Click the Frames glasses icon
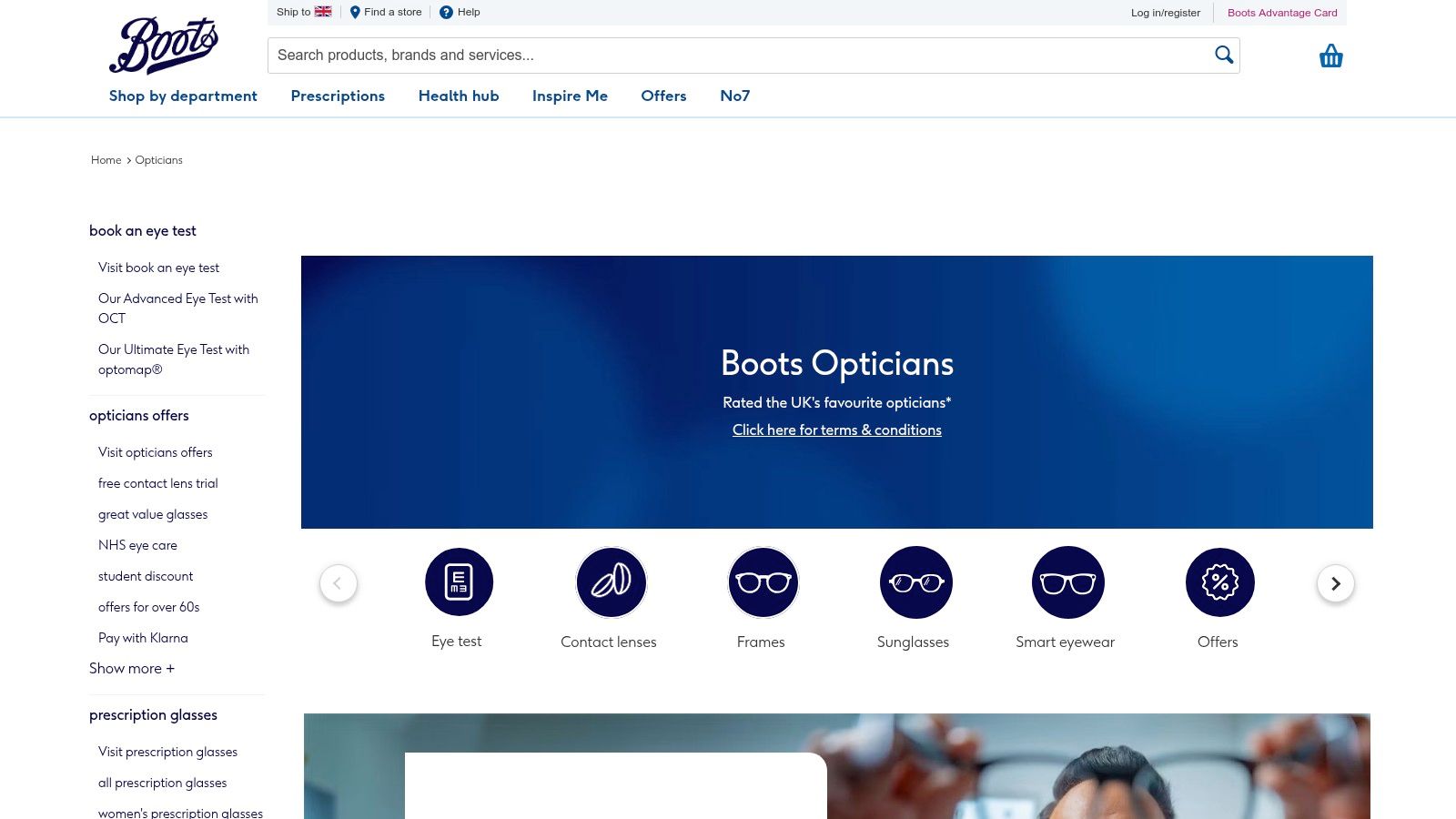The width and height of the screenshot is (1456, 819). click(763, 582)
